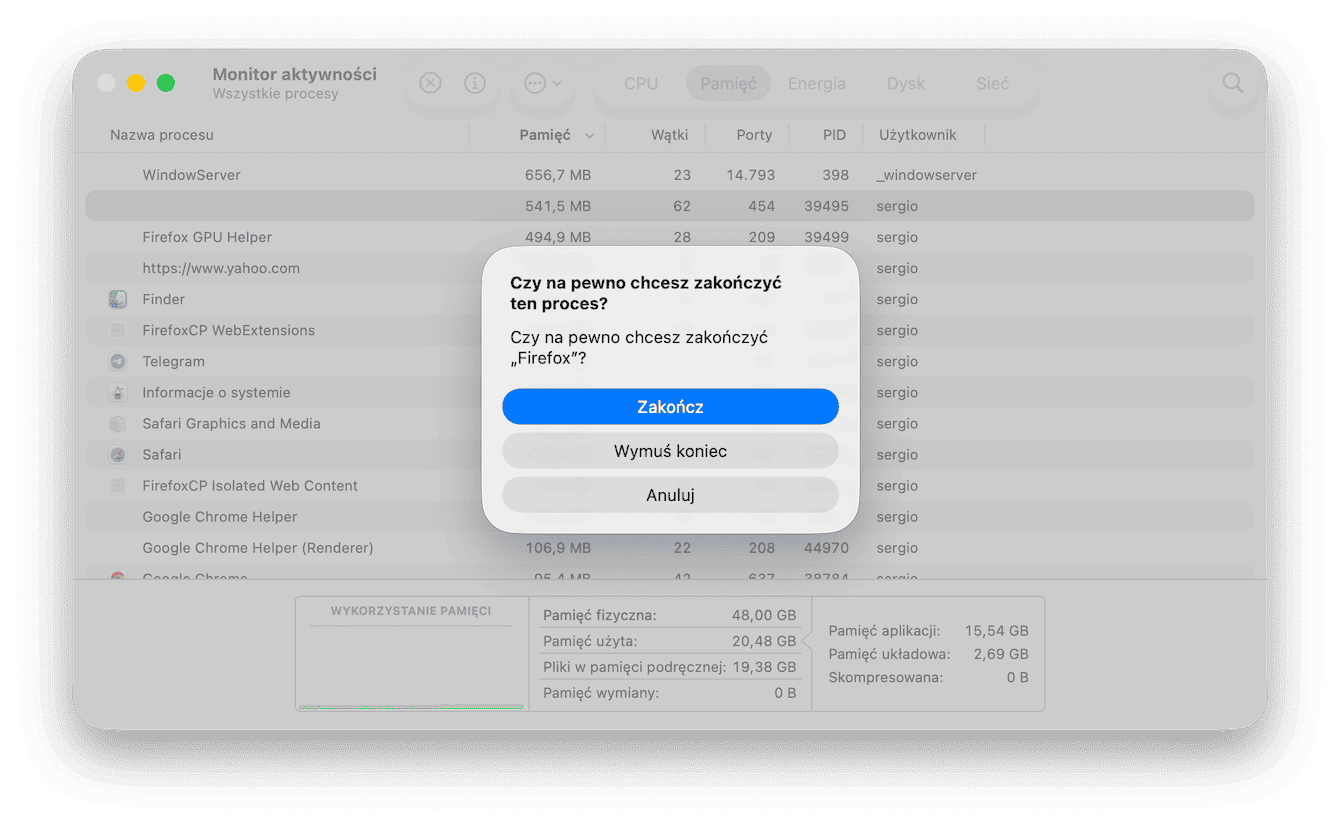
Task: Sort by the Wątki column header
Action: click(669, 135)
